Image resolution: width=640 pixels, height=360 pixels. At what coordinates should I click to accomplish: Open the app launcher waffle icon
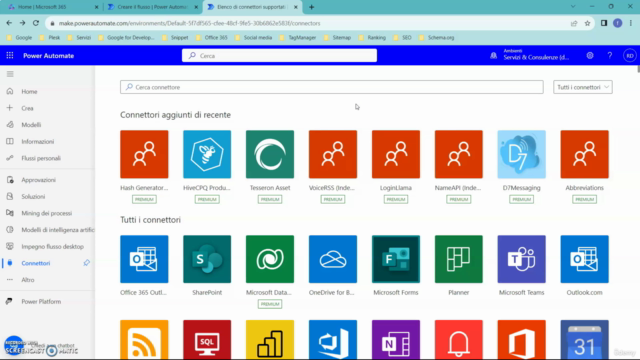click(x=10, y=56)
